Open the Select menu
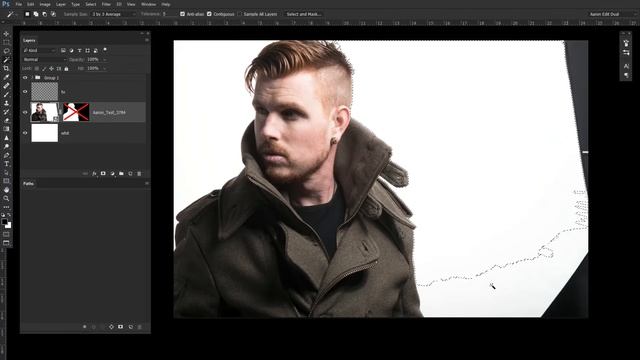The width and height of the screenshot is (640, 360). tap(91, 4)
